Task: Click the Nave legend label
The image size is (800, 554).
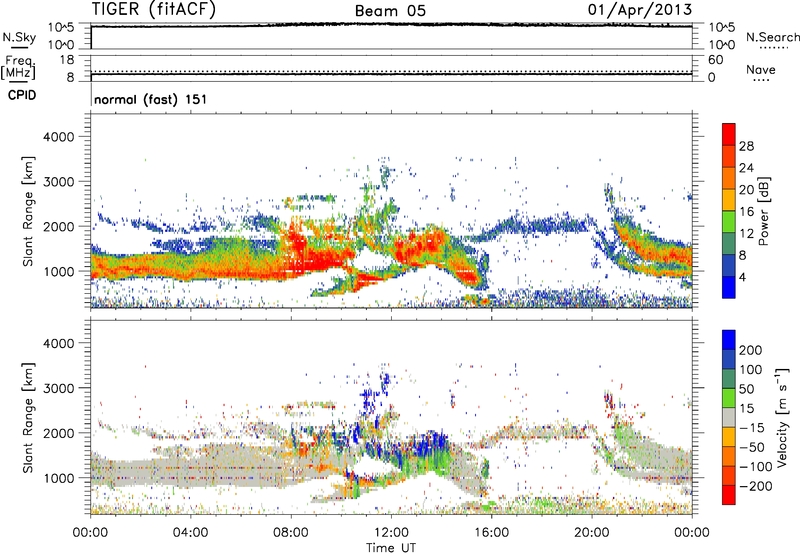Action: 761,69
